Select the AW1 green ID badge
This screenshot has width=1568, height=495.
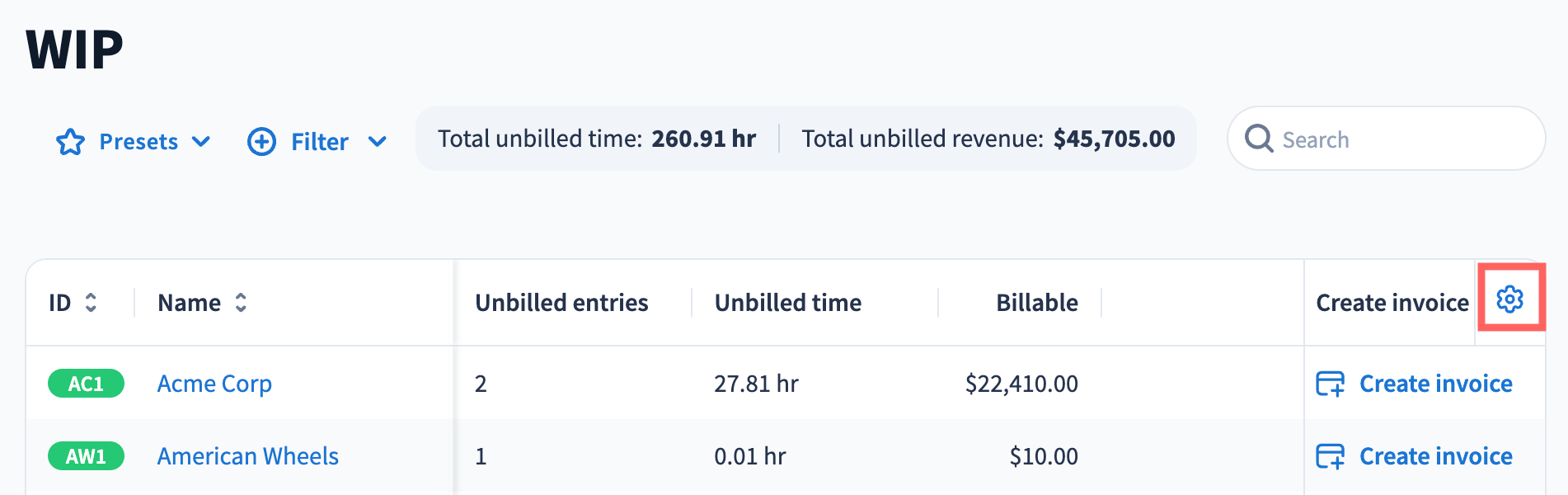pyautogui.click(x=86, y=456)
